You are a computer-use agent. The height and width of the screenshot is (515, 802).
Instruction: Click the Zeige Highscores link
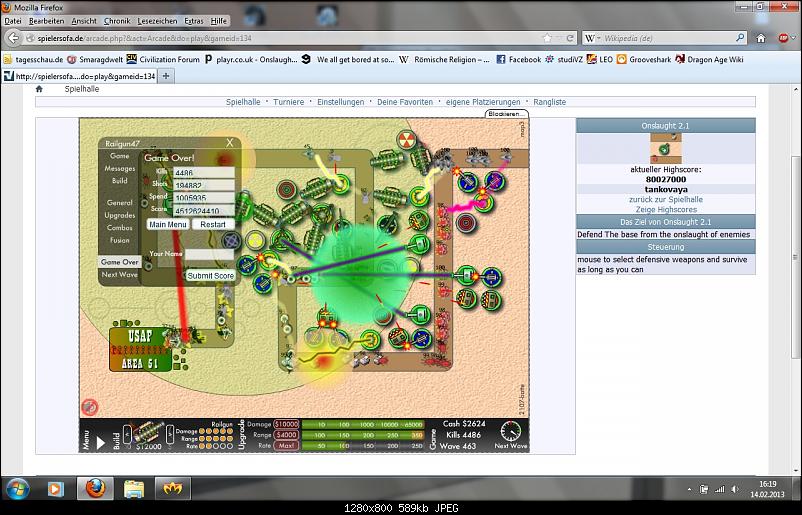coord(666,209)
